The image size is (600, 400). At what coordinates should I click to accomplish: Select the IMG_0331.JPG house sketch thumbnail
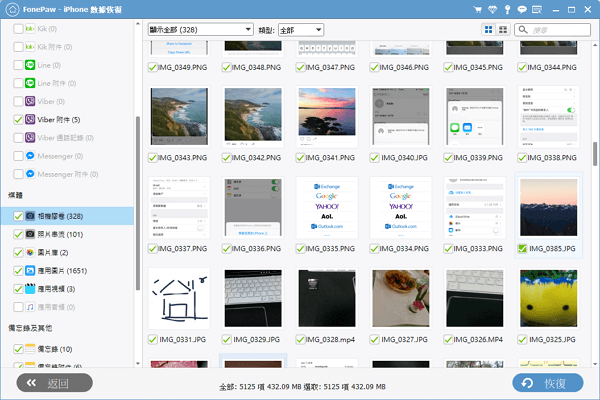[x=179, y=298]
